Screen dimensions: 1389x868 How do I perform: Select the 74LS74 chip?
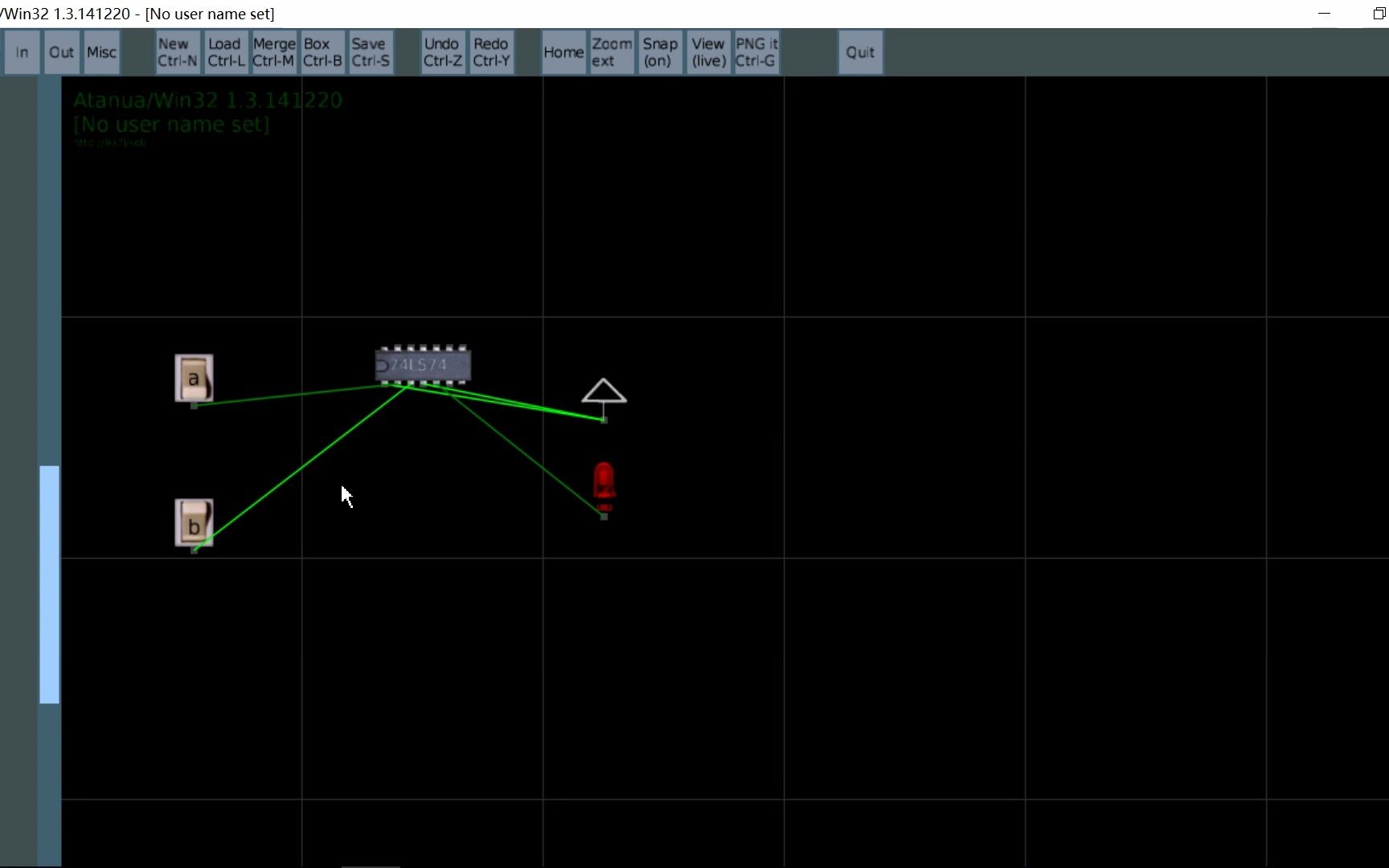(x=423, y=365)
